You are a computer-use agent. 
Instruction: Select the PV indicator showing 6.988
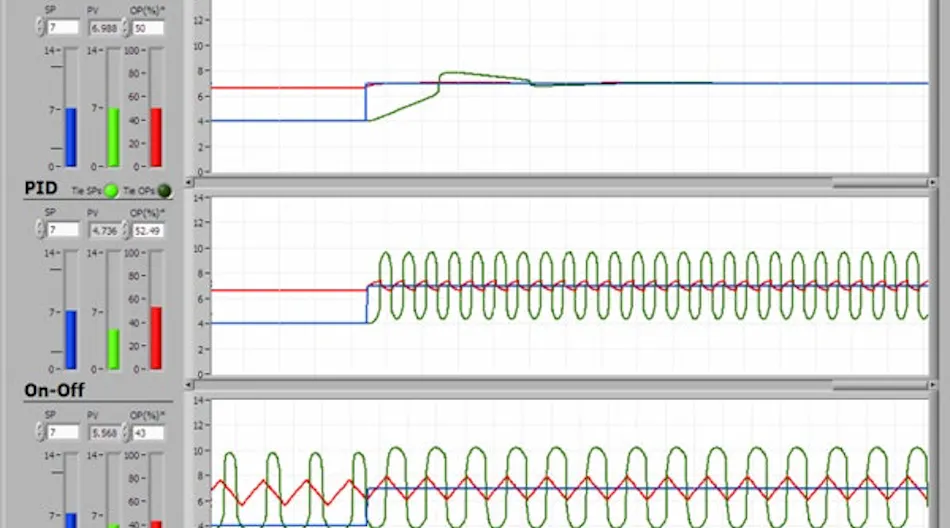tap(104, 28)
